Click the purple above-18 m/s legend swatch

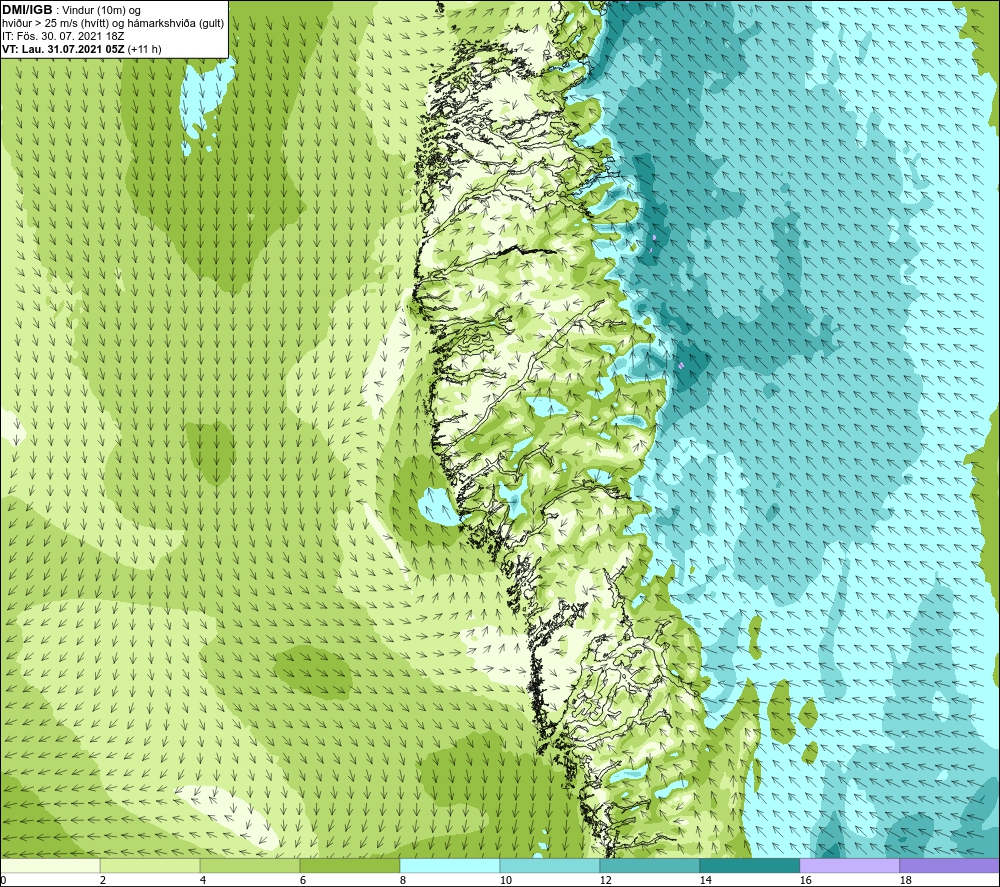tap(949, 865)
